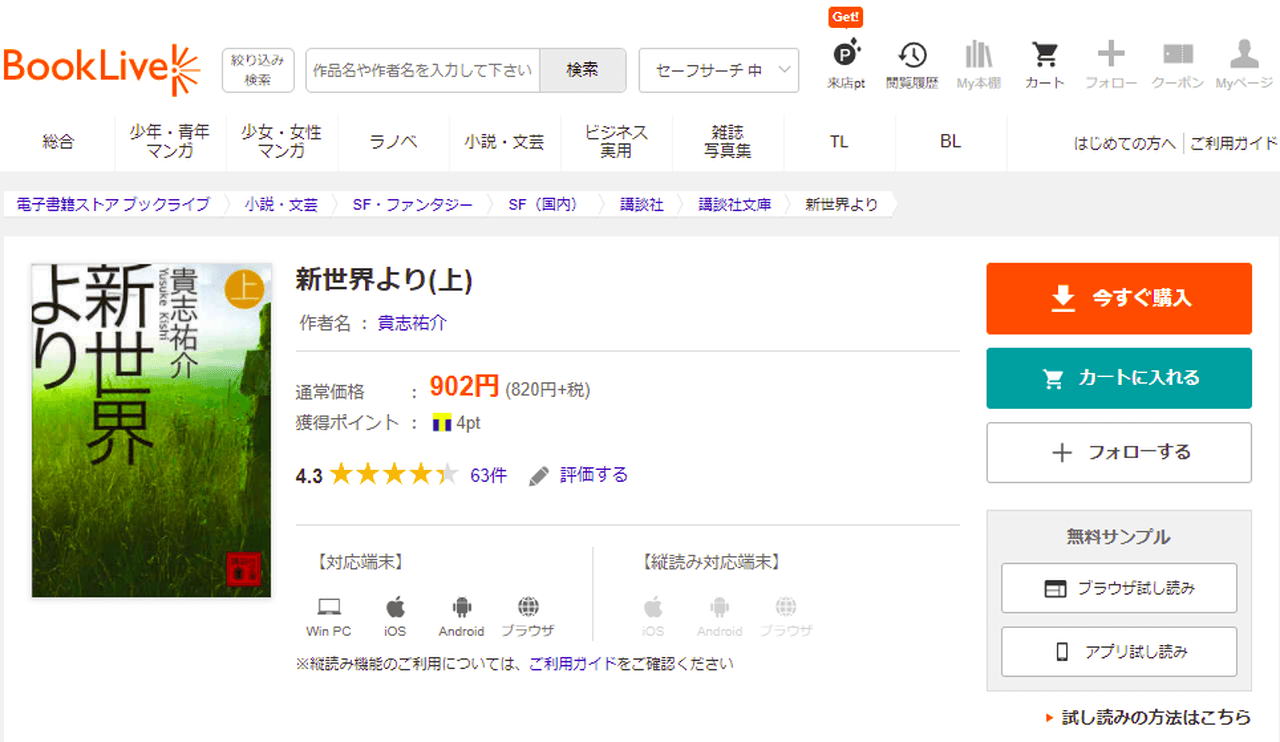
Task: Open the カート shopping cart icon
Action: (x=1044, y=65)
